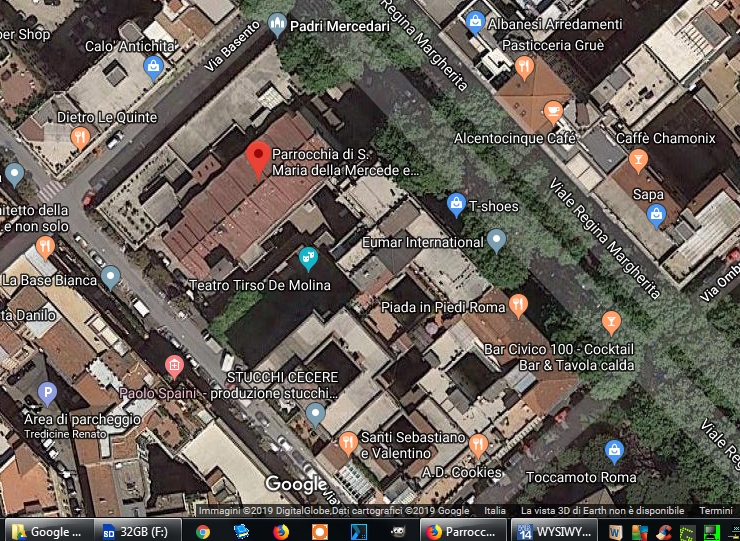Click the La Base Bianca gray pin
The width and height of the screenshot is (740, 541).
click(x=110, y=277)
